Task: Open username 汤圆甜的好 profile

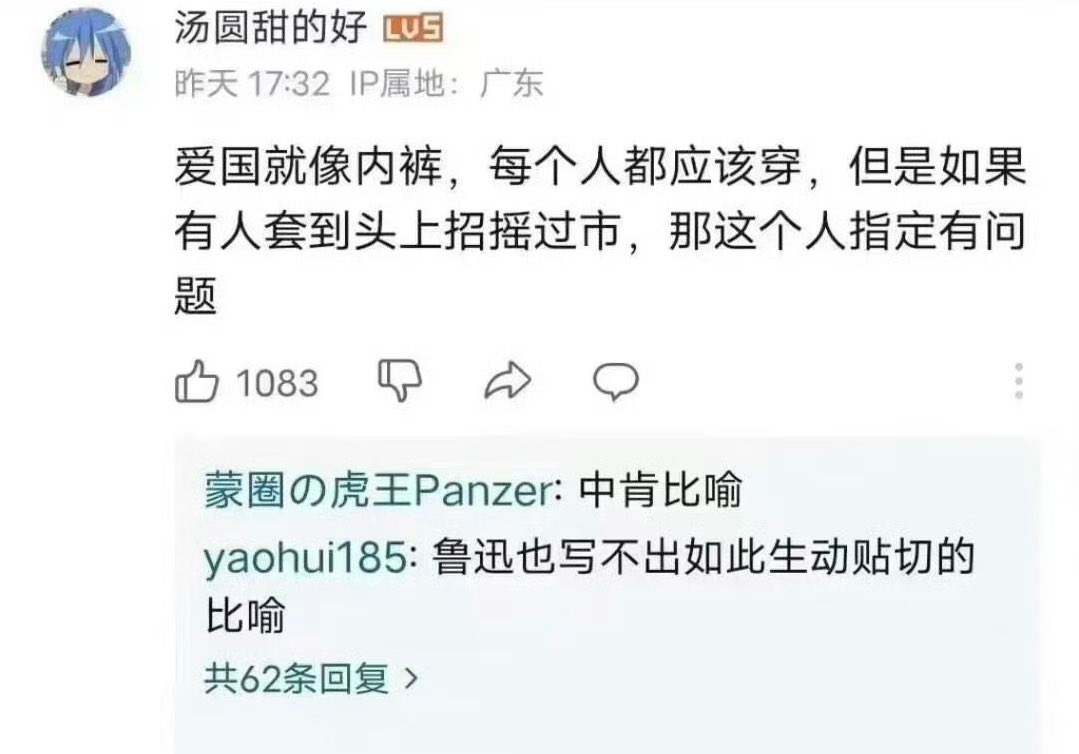Action: click(270, 28)
